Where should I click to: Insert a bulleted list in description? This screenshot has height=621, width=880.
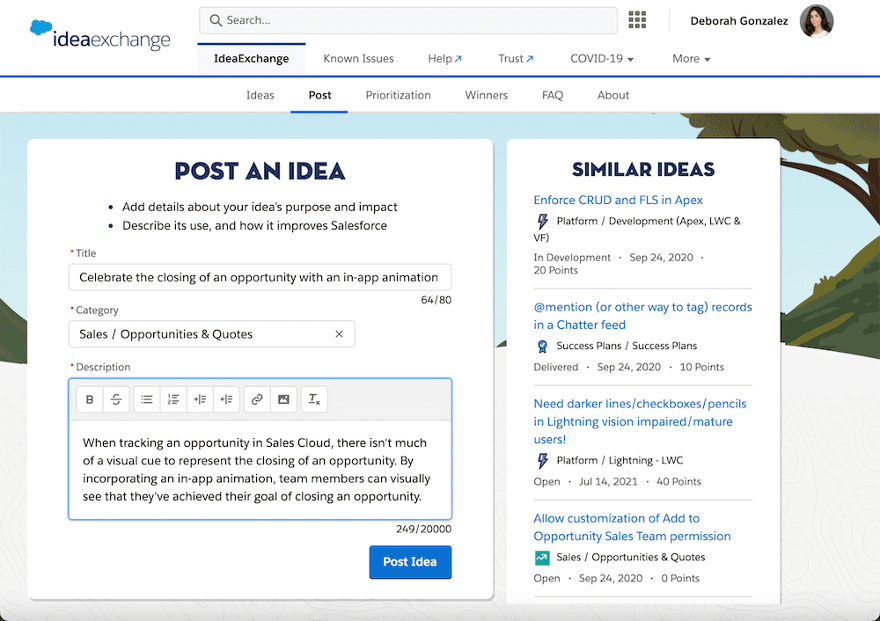[x=146, y=399]
